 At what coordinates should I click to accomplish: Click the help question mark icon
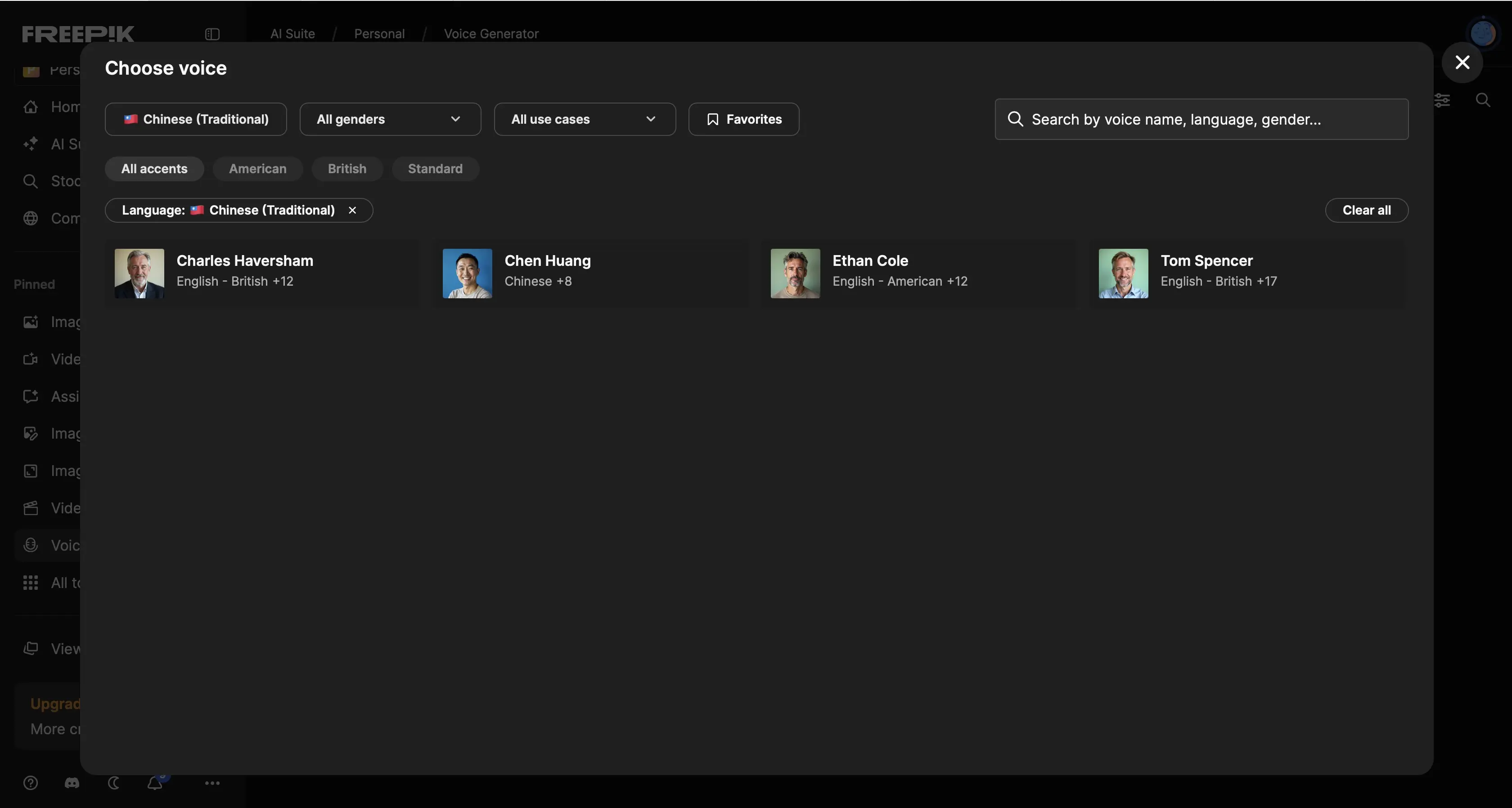(31, 783)
